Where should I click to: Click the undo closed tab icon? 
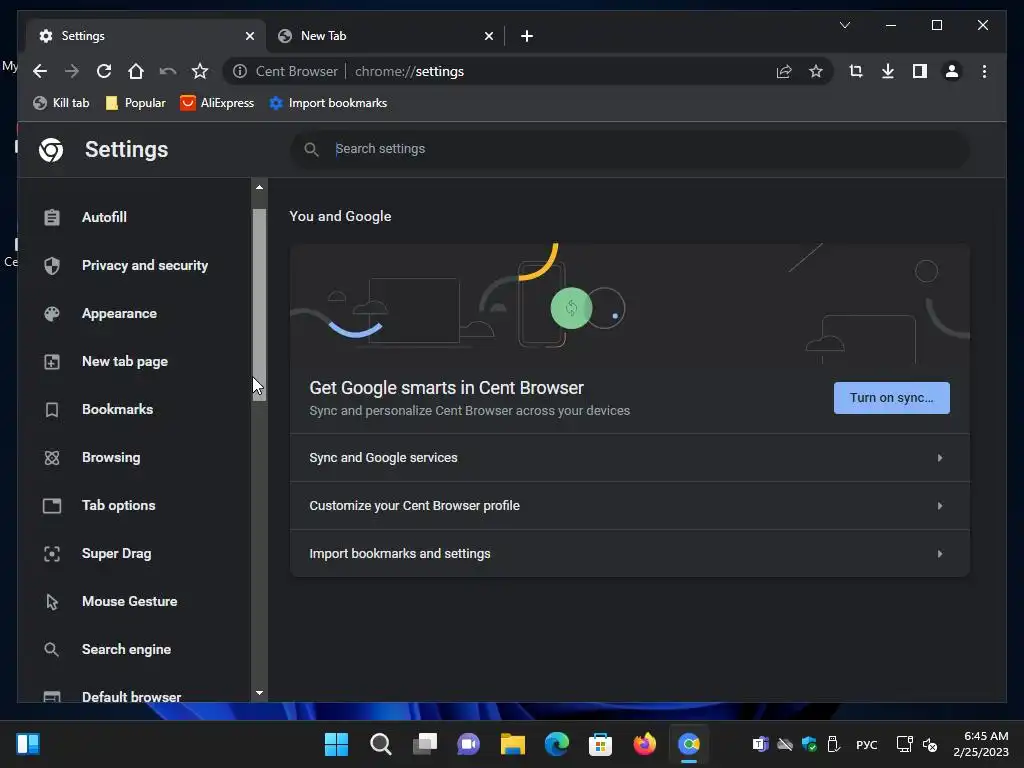pyautogui.click(x=168, y=71)
